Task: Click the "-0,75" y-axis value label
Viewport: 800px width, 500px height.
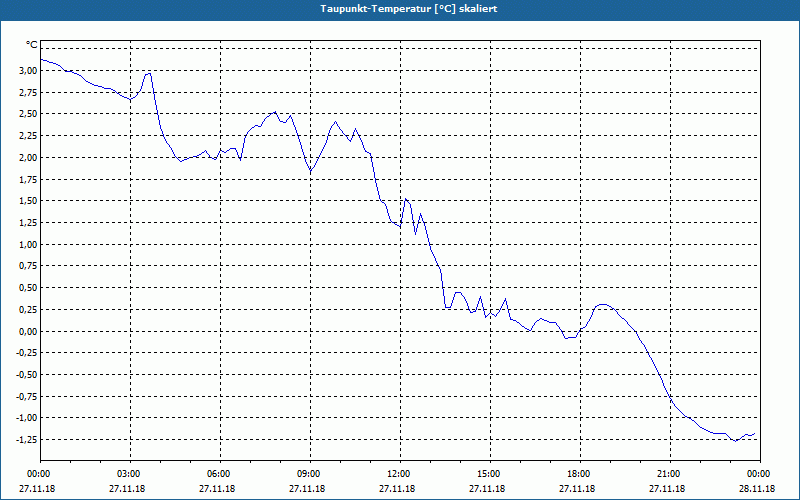Action: click(x=28, y=396)
